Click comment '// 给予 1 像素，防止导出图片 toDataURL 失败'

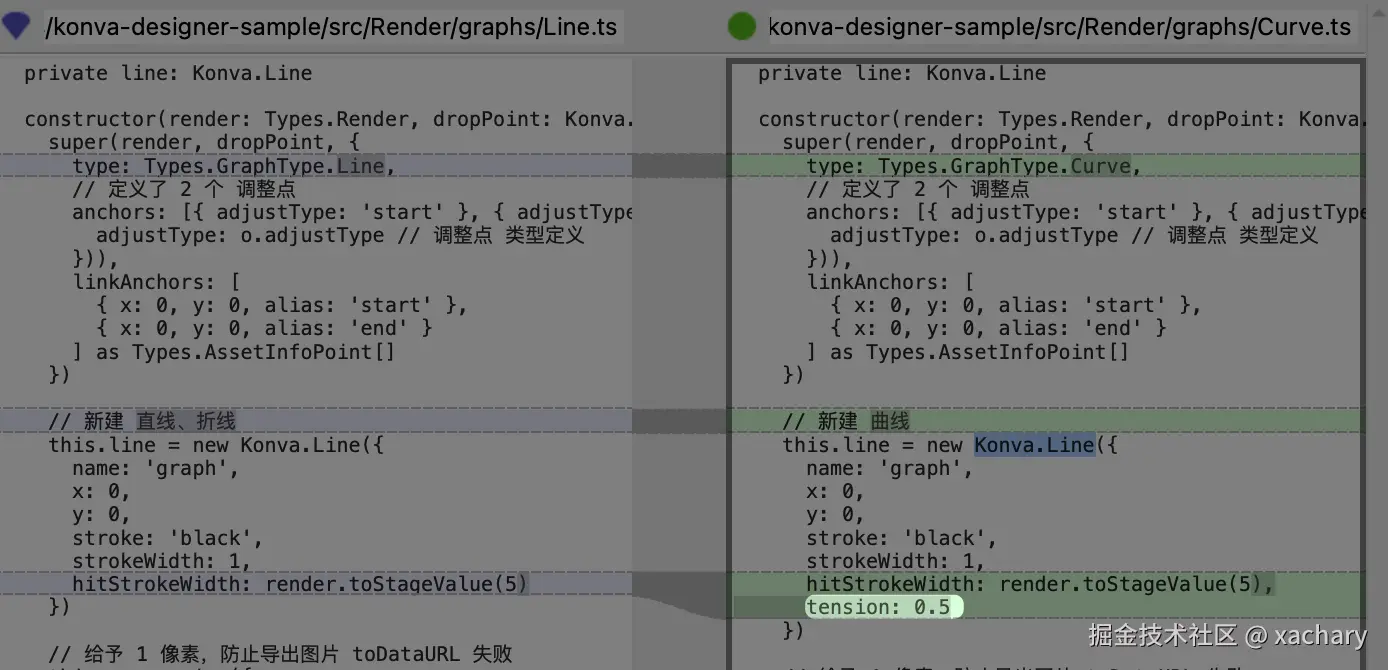point(280,654)
